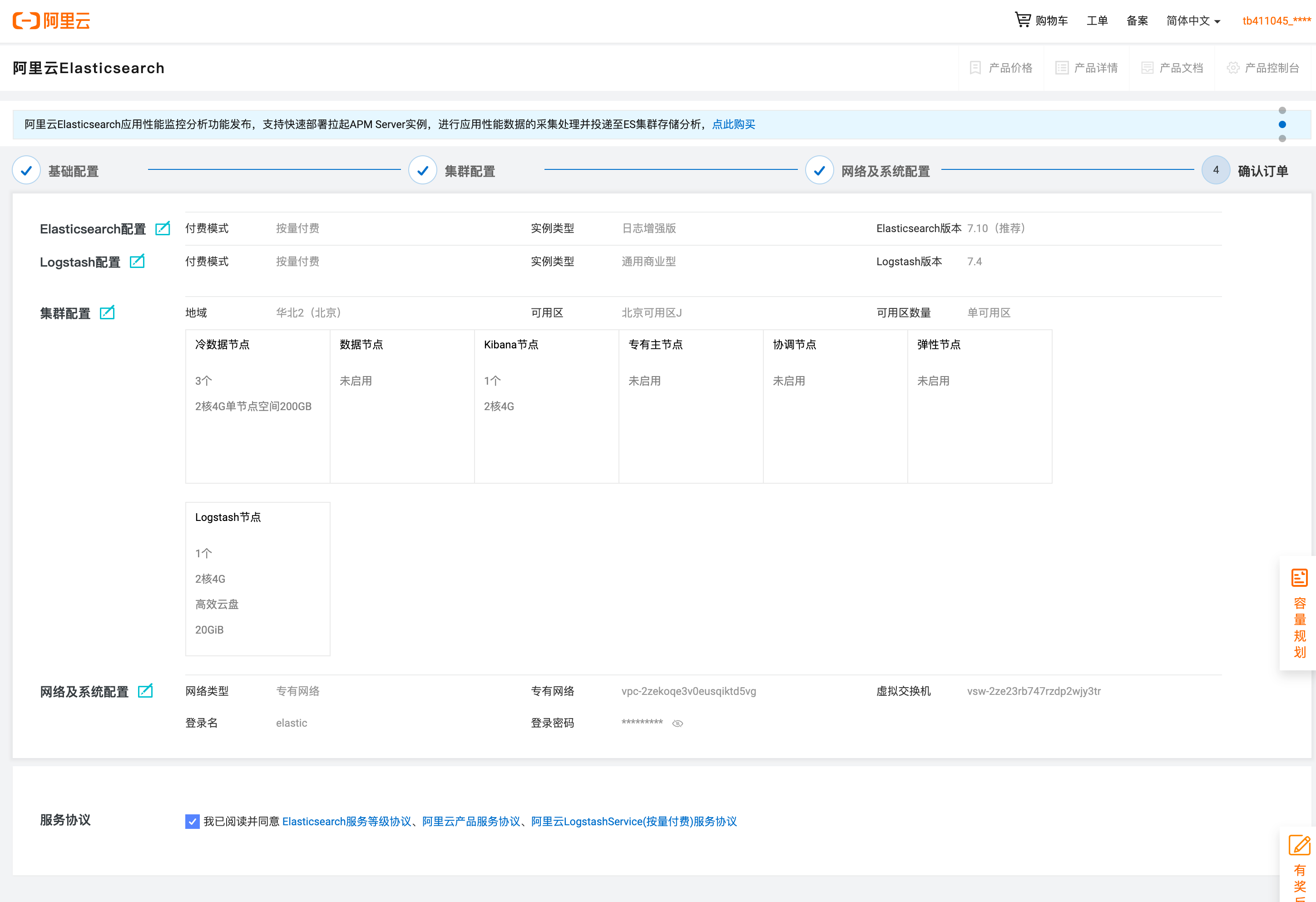Uncheck the service agreement checkbox
The height and width of the screenshot is (902, 1316).
click(193, 821)
